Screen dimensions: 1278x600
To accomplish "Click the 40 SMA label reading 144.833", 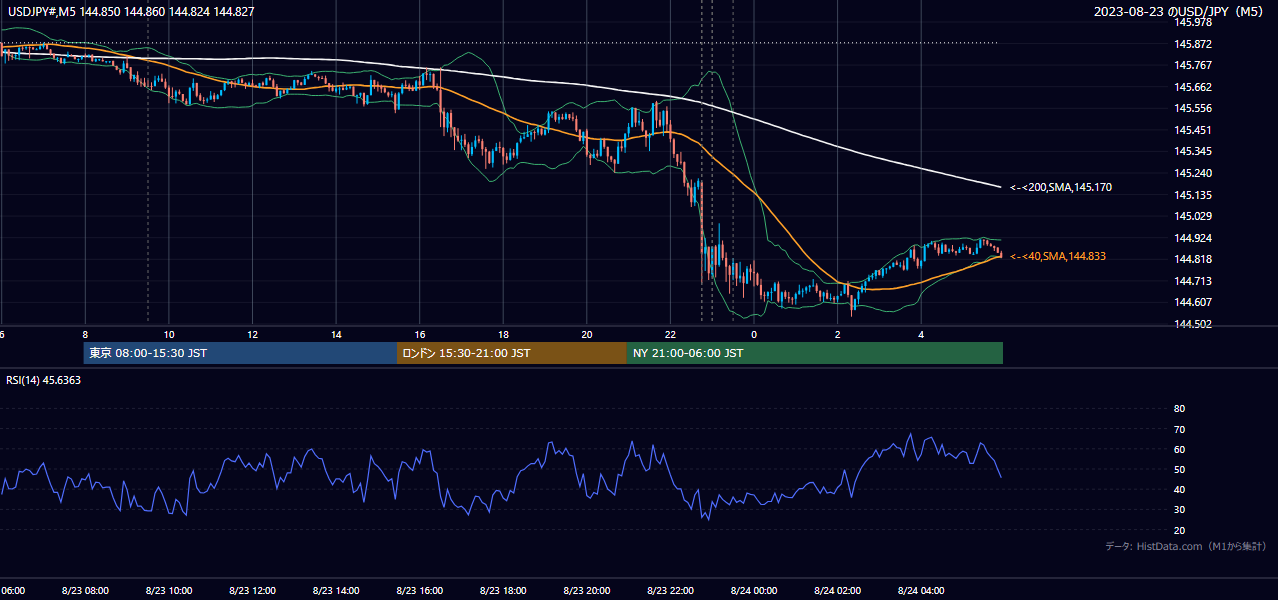I will point(1057,257).
